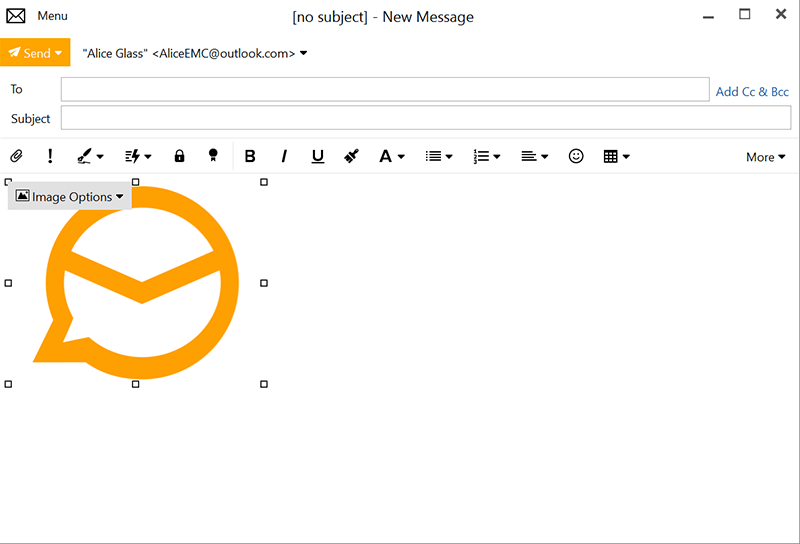
Task: Minimize the New Message window
Action: [708, 17]
